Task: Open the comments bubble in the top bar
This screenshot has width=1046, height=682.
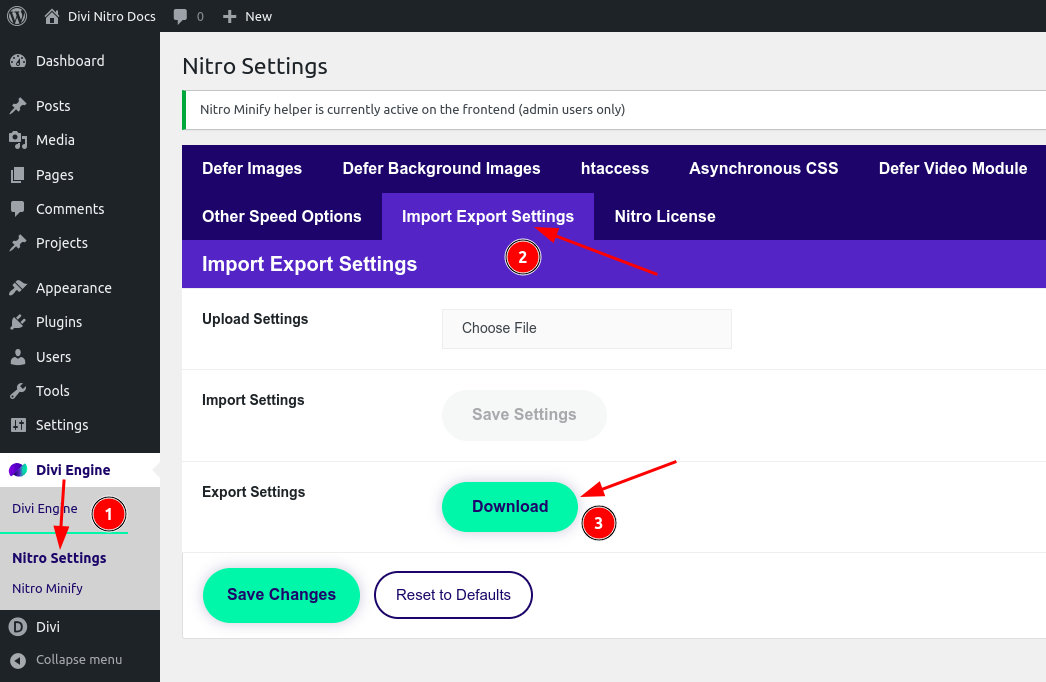Action: (x=181, y=16)
